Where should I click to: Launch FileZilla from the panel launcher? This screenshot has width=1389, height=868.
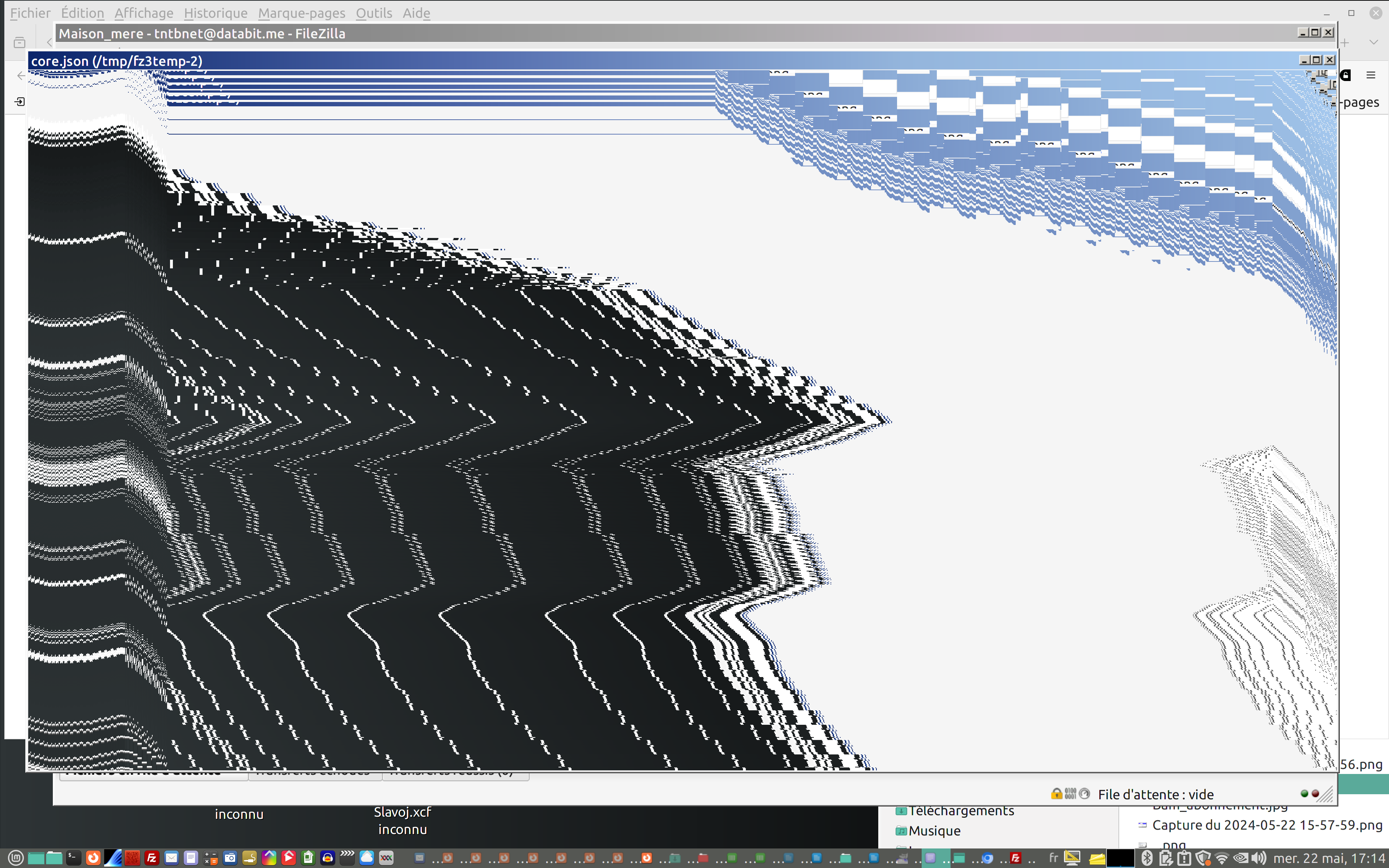[152, 858]
